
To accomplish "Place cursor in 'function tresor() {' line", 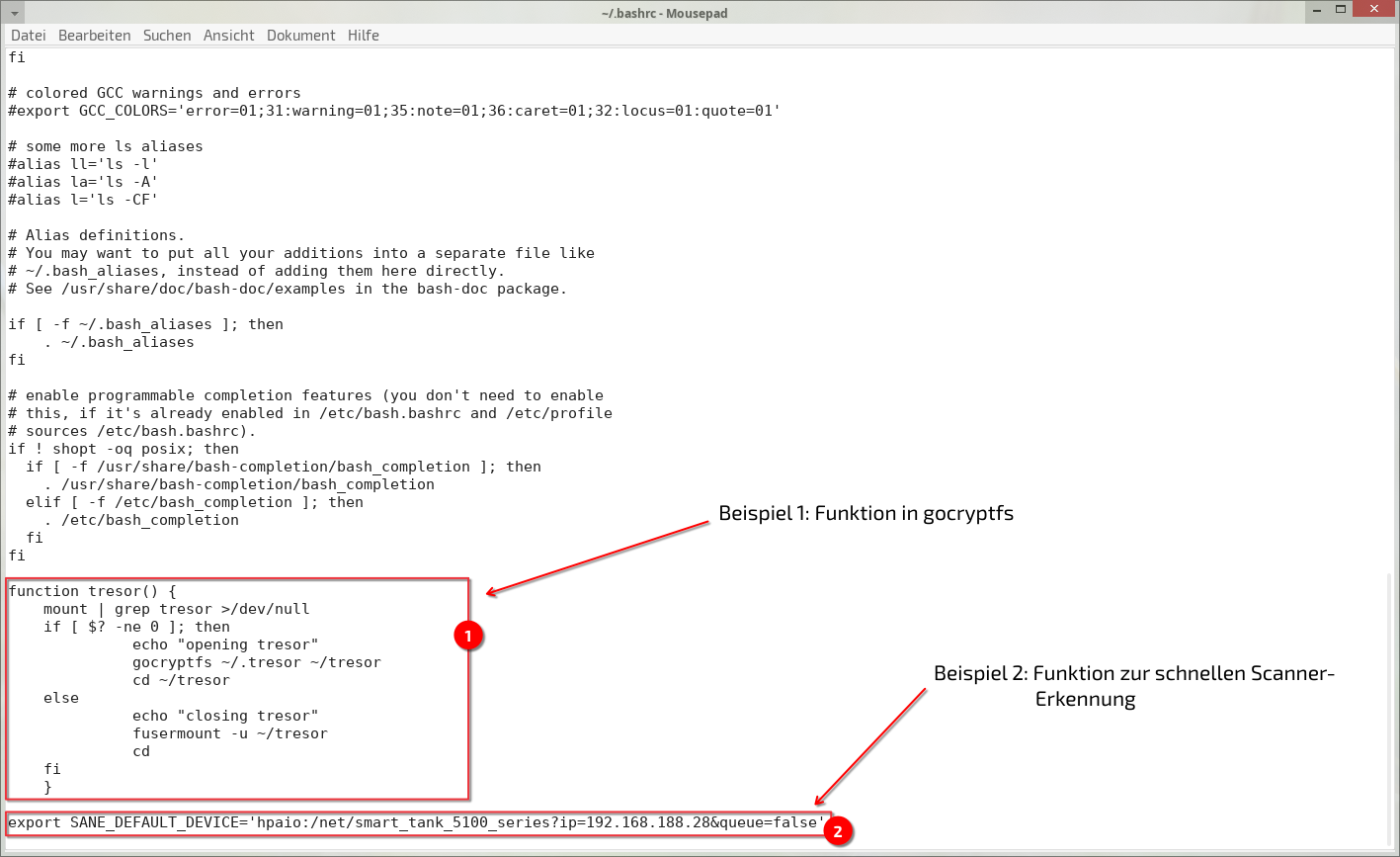I will coord(92,591).
